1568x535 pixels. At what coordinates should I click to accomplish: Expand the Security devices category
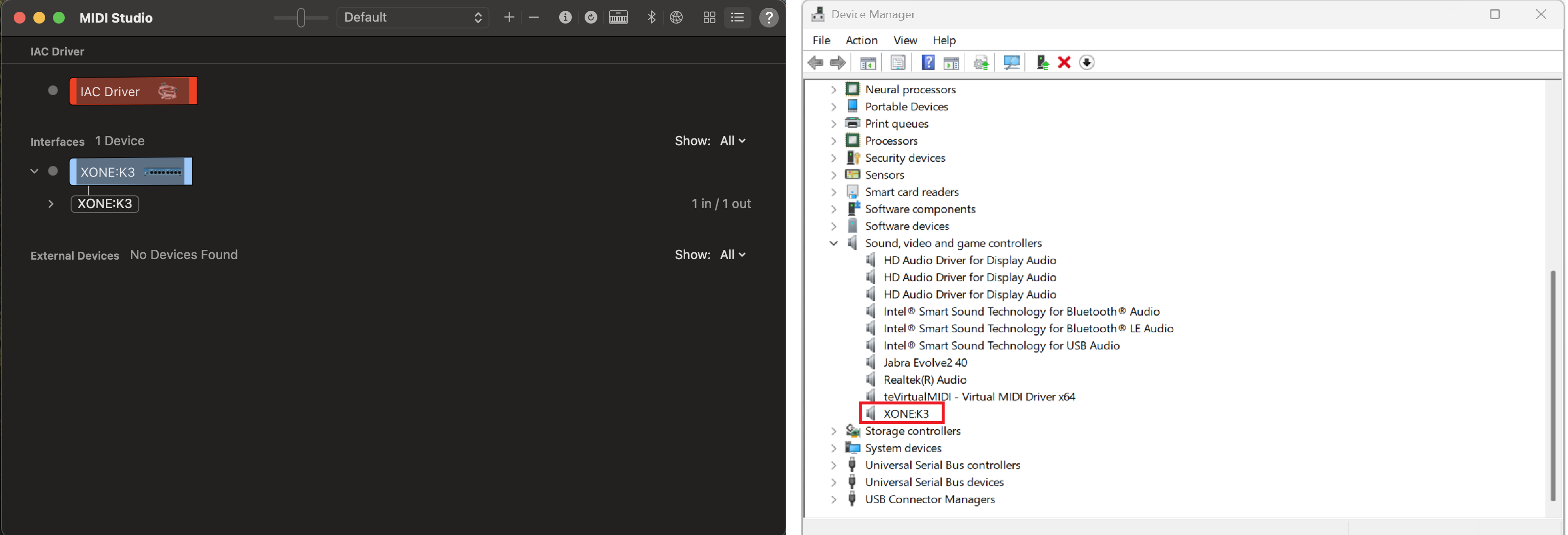coord(834,158)
